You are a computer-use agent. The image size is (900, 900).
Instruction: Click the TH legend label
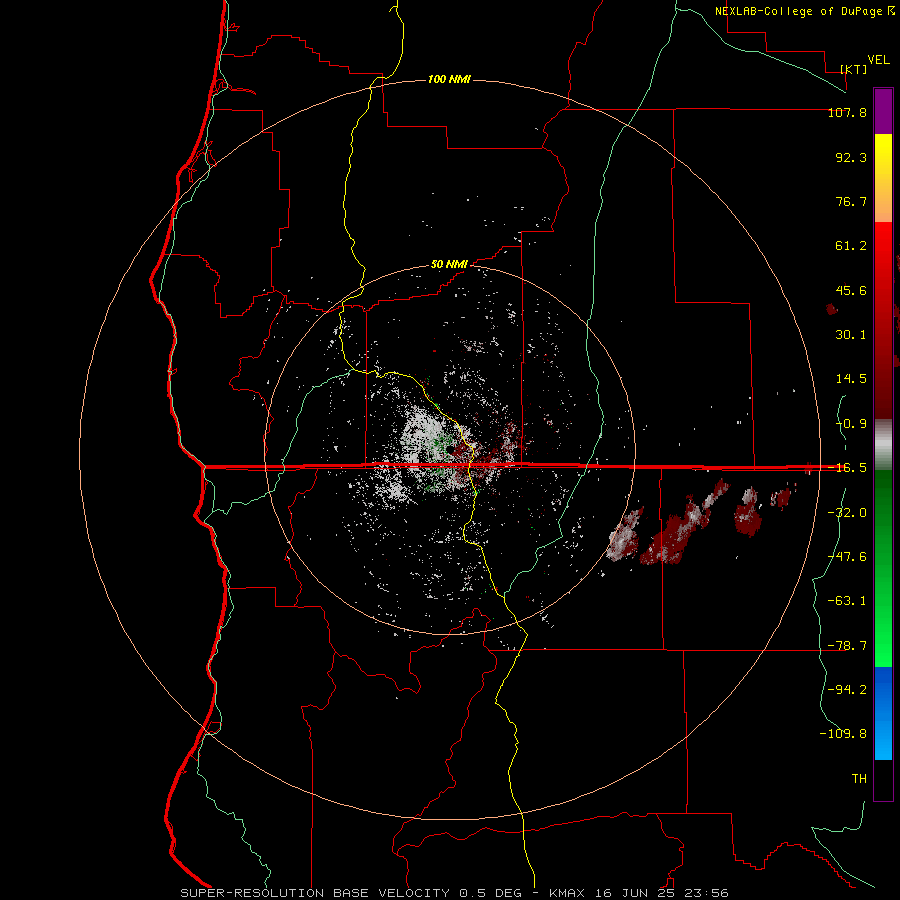click(859, 779)
